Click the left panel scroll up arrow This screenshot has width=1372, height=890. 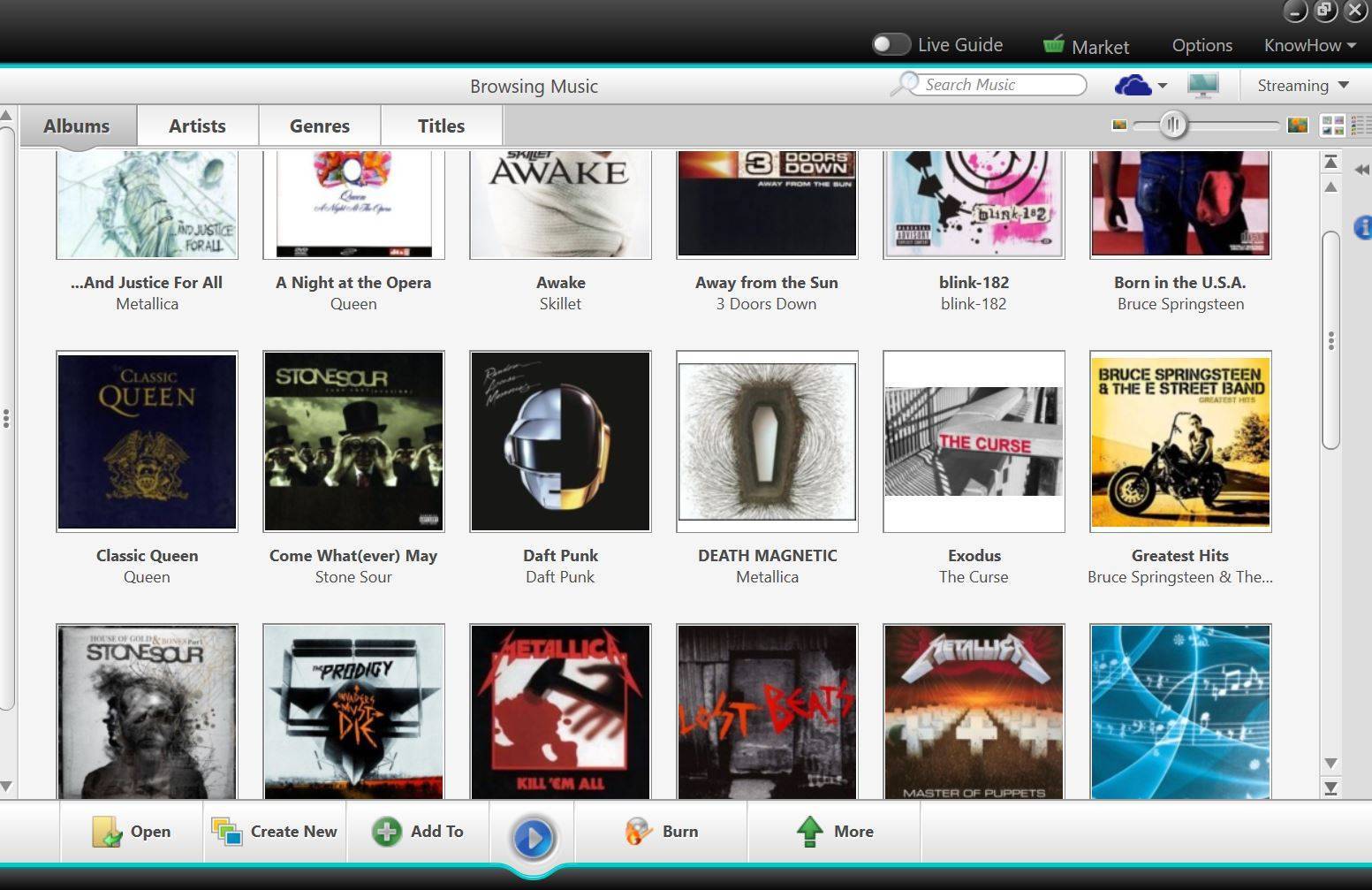[x=6, y=116]
